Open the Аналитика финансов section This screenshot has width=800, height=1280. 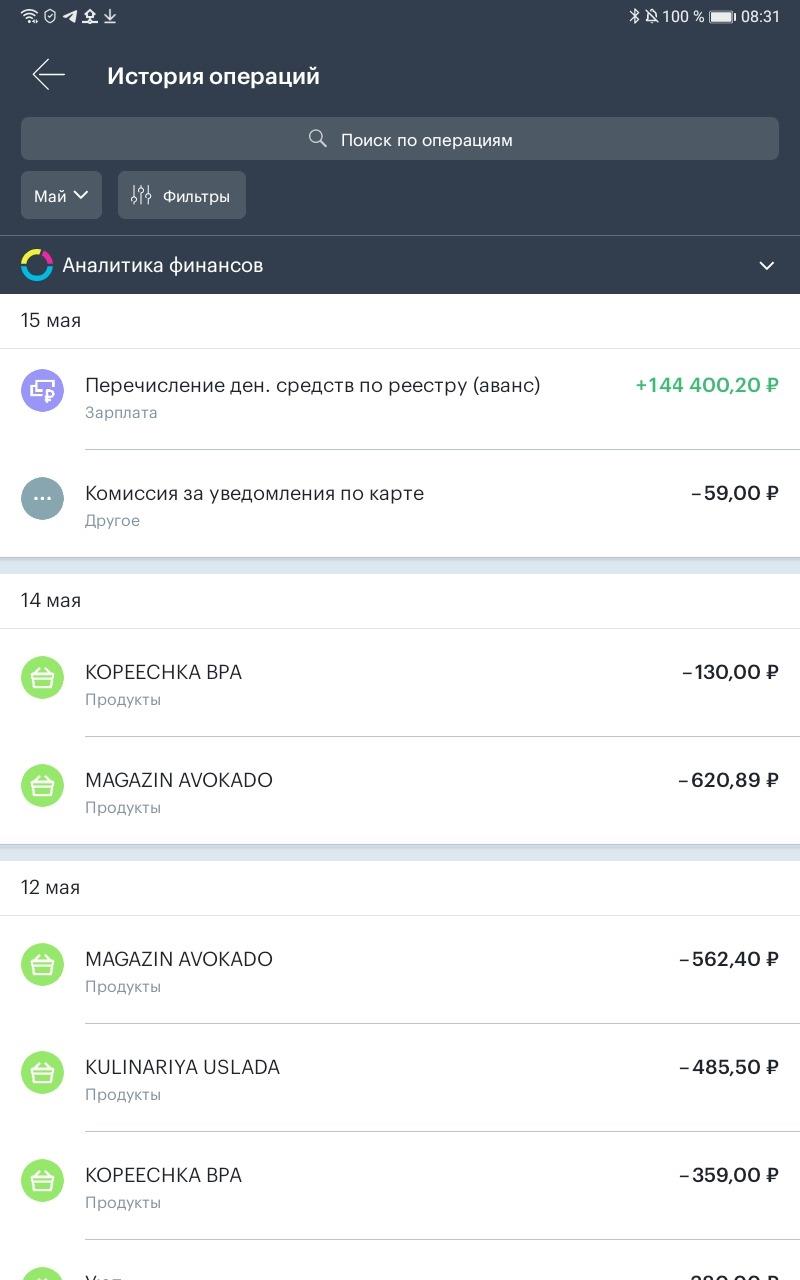163,265
